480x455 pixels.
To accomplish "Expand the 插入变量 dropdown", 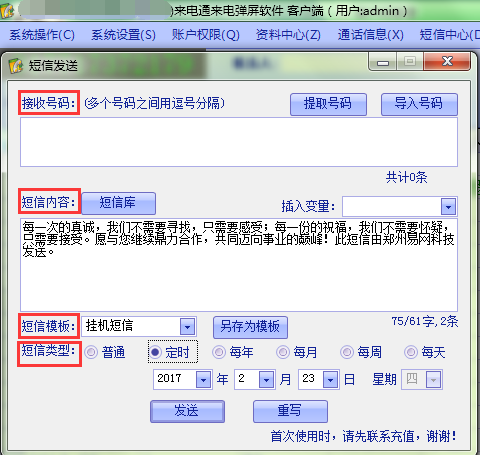I will point(448,207).
